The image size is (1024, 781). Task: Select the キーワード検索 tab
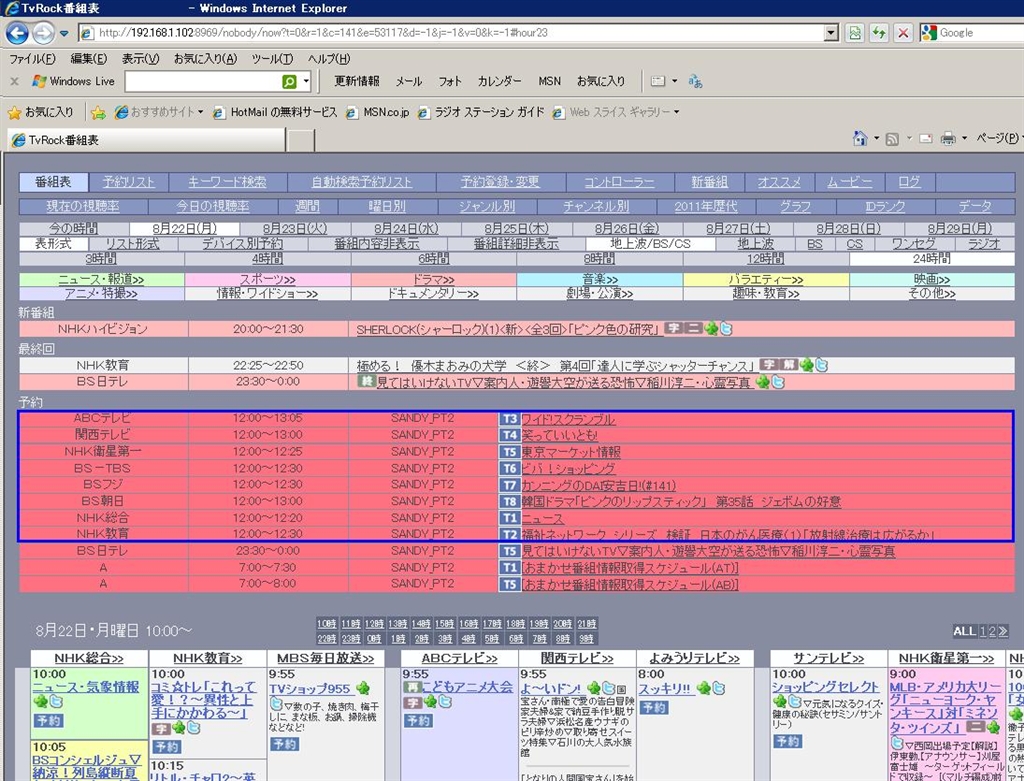[x=227, y=182]
